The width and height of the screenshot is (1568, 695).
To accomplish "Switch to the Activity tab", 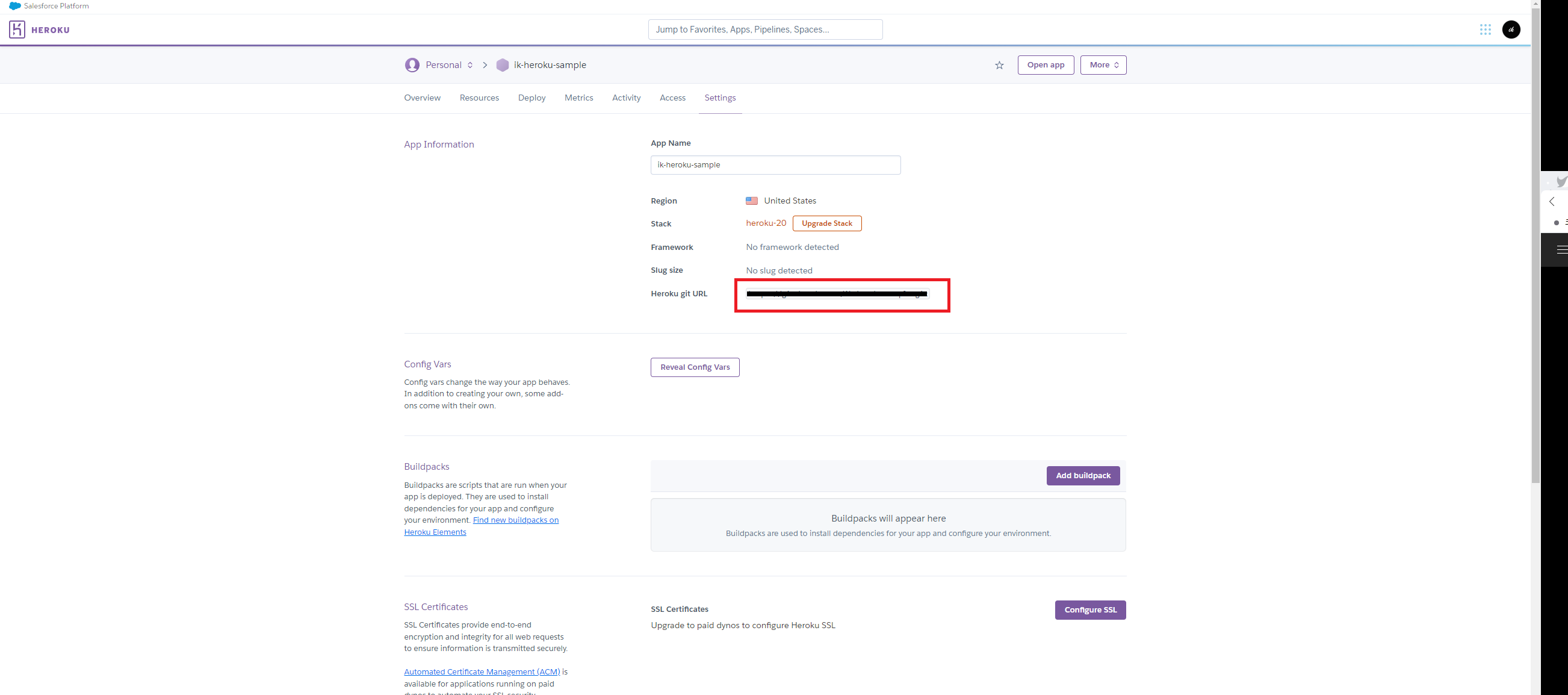I will [x=626, y=98].
